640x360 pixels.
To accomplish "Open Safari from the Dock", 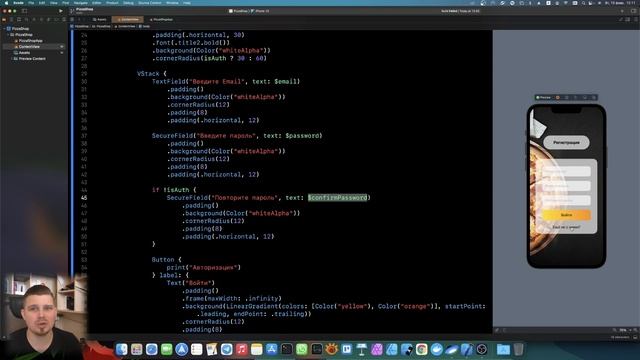I will (x=151, y=349).
